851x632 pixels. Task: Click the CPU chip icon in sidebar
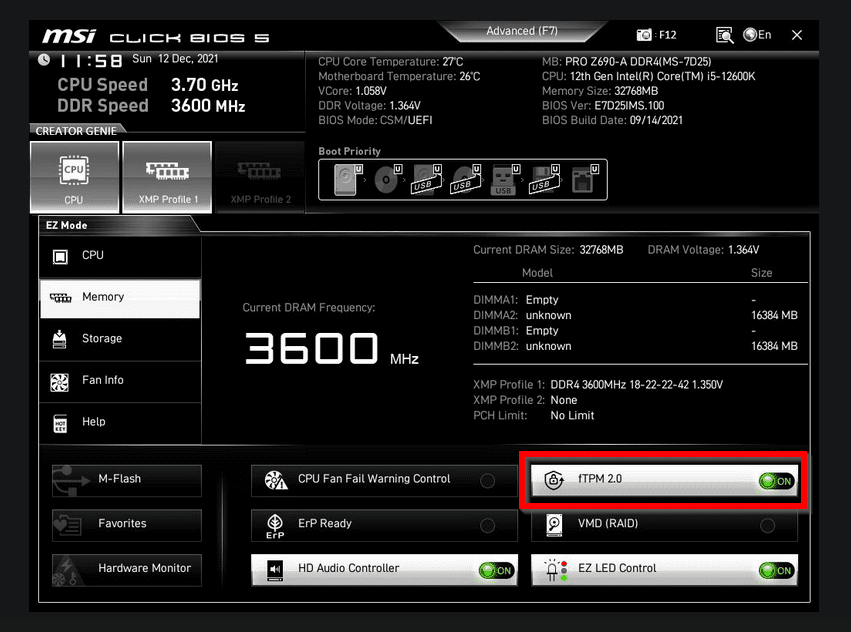coord(60,256)
